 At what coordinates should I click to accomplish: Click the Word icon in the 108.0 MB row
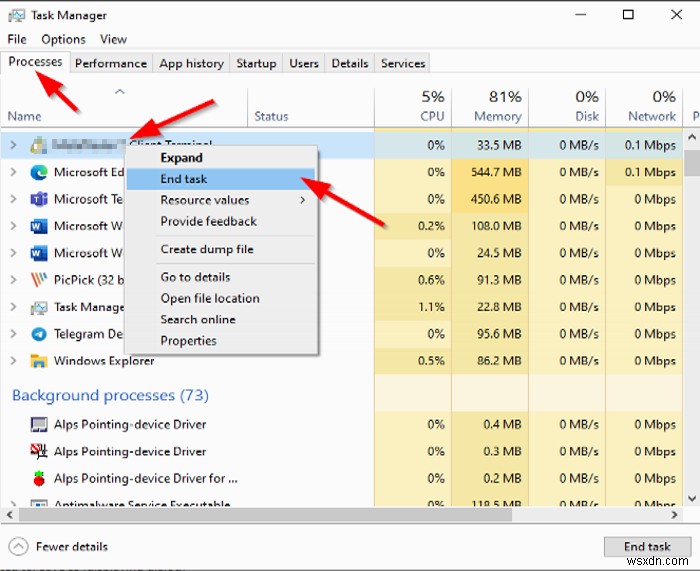pyautogui.click(x=39, y=226)
